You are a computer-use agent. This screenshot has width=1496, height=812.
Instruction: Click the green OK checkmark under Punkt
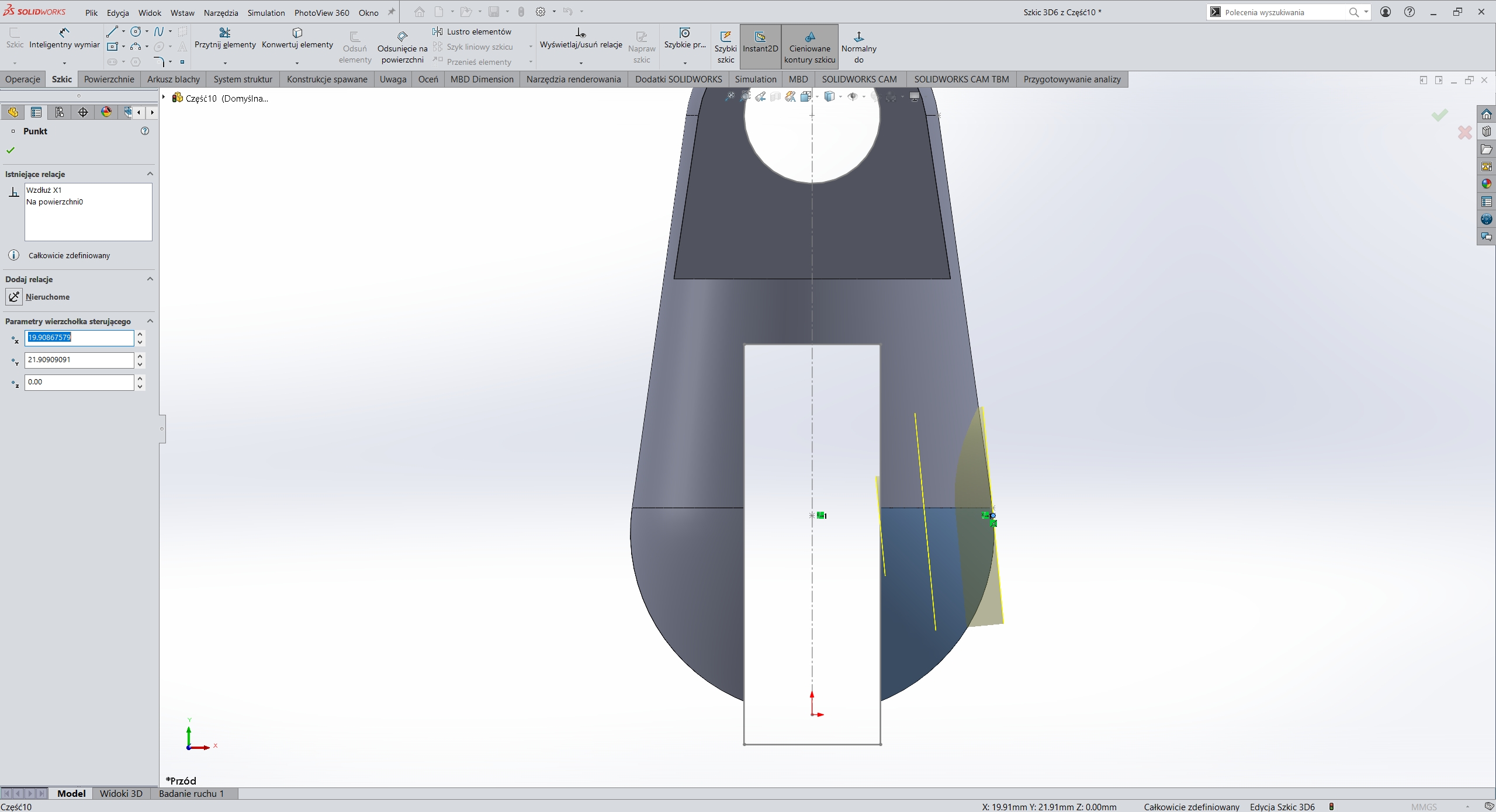tap(11, 150)
